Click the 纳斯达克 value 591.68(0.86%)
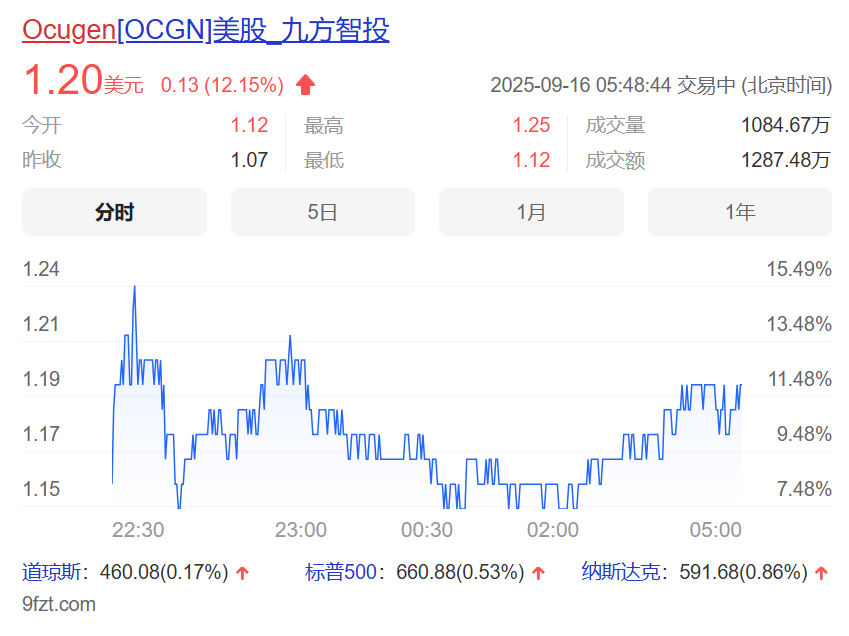849x636 pixels. pyautogui.click(x=743, y=572)
